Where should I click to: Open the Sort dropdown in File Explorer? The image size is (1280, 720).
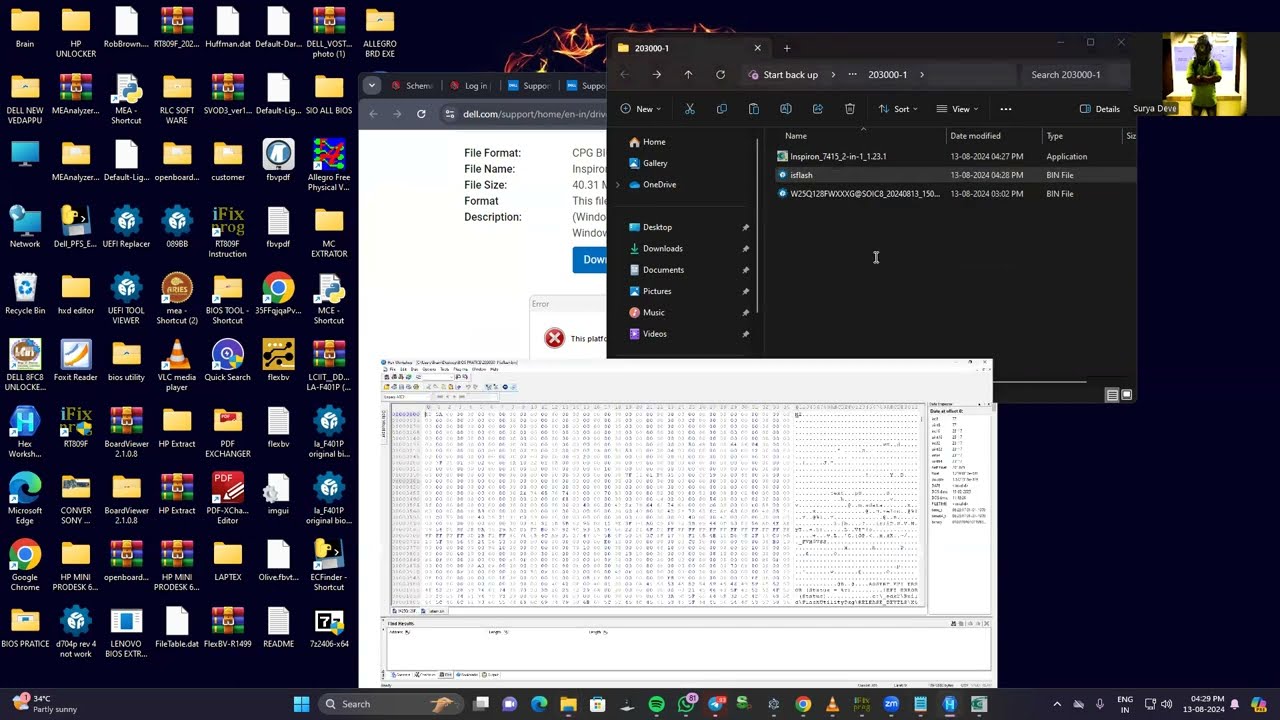(898, 109)
